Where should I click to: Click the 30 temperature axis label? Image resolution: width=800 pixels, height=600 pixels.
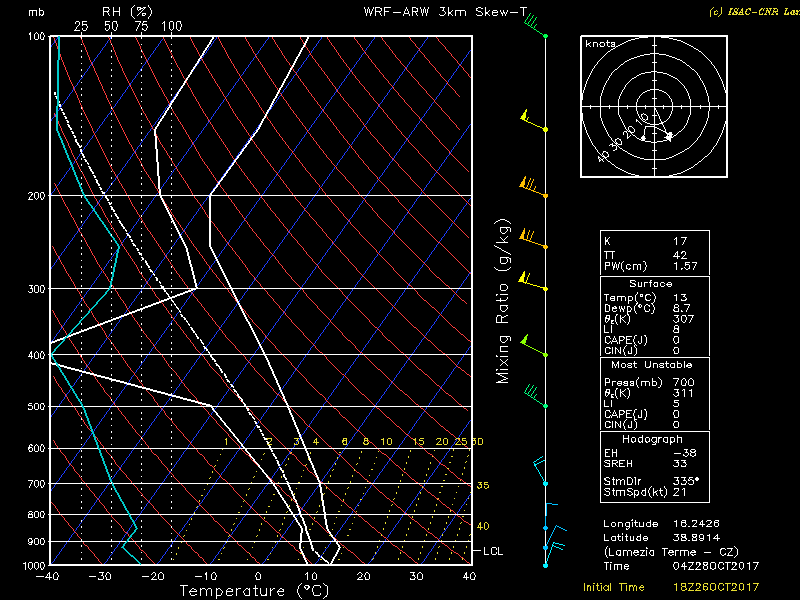pyautogui.click(x=416, y=577)
